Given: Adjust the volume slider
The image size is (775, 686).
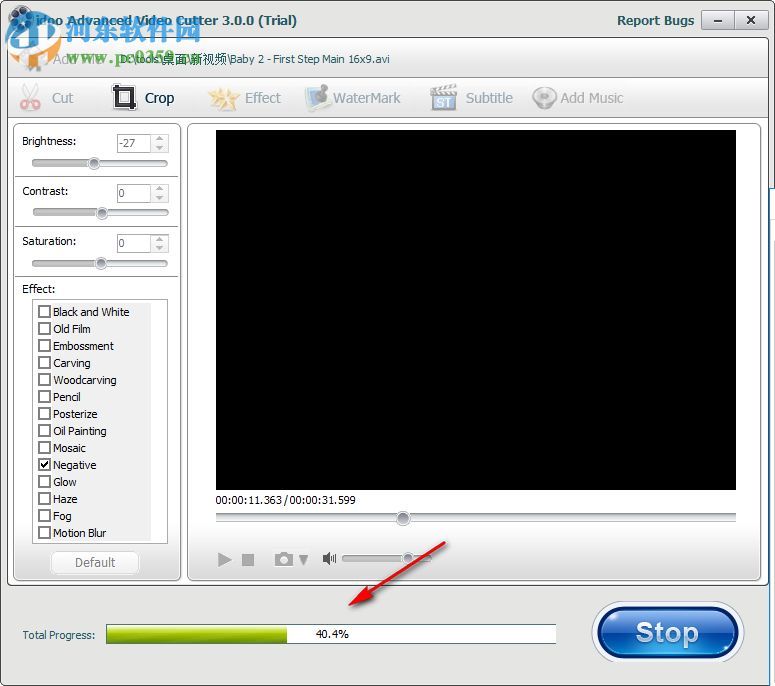Looking at the screenshot, I should pos(408,558).
